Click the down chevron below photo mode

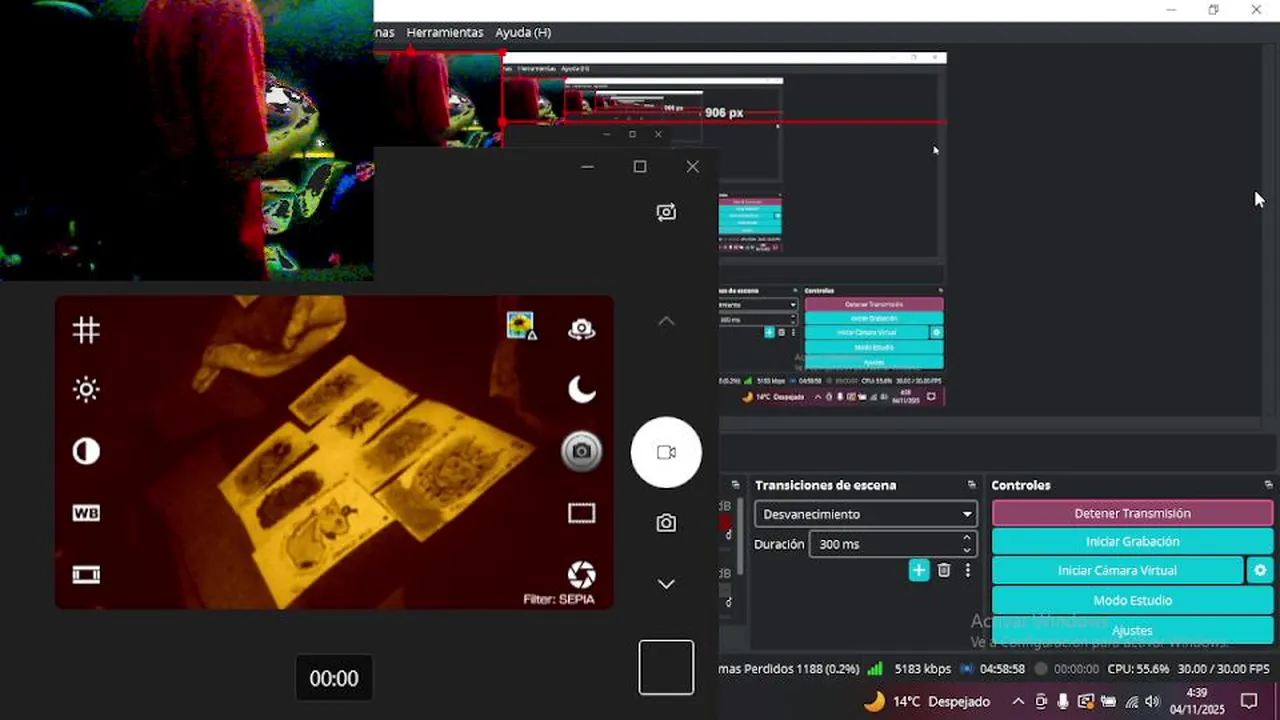pyautogui.click(x=666, y=584)
